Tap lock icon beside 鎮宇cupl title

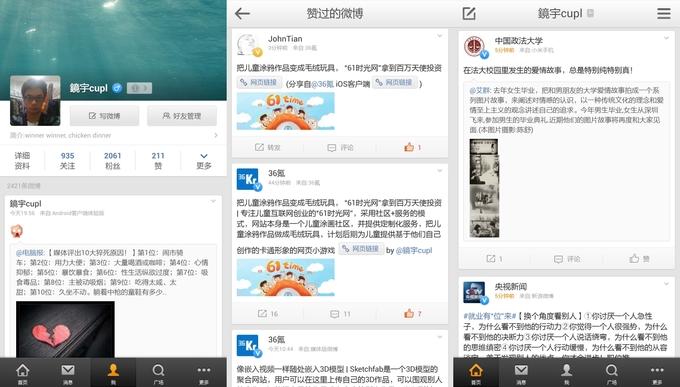[590, 13]
